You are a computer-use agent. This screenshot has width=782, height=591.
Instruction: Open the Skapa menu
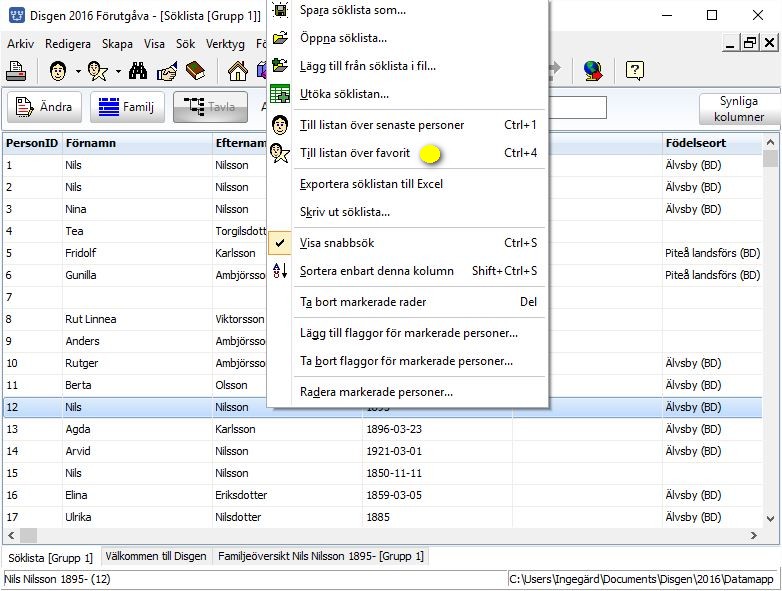click(117, 44)
